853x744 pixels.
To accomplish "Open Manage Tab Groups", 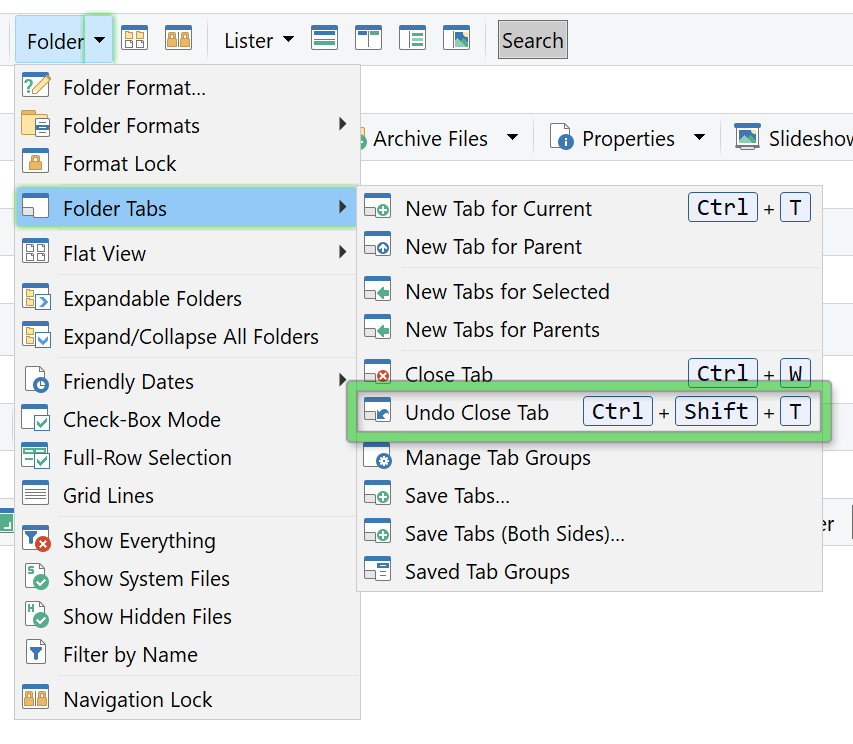I will coord(497,458).
